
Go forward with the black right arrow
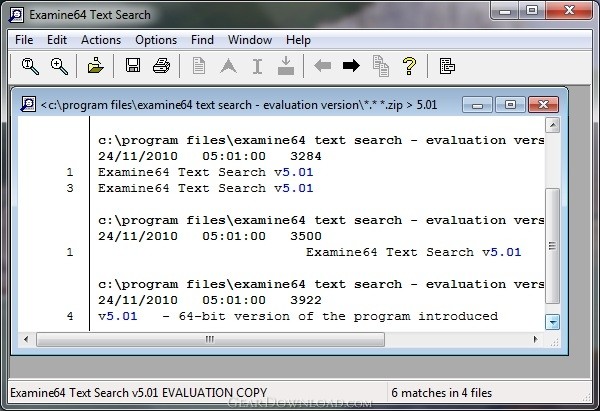(351, 66)
